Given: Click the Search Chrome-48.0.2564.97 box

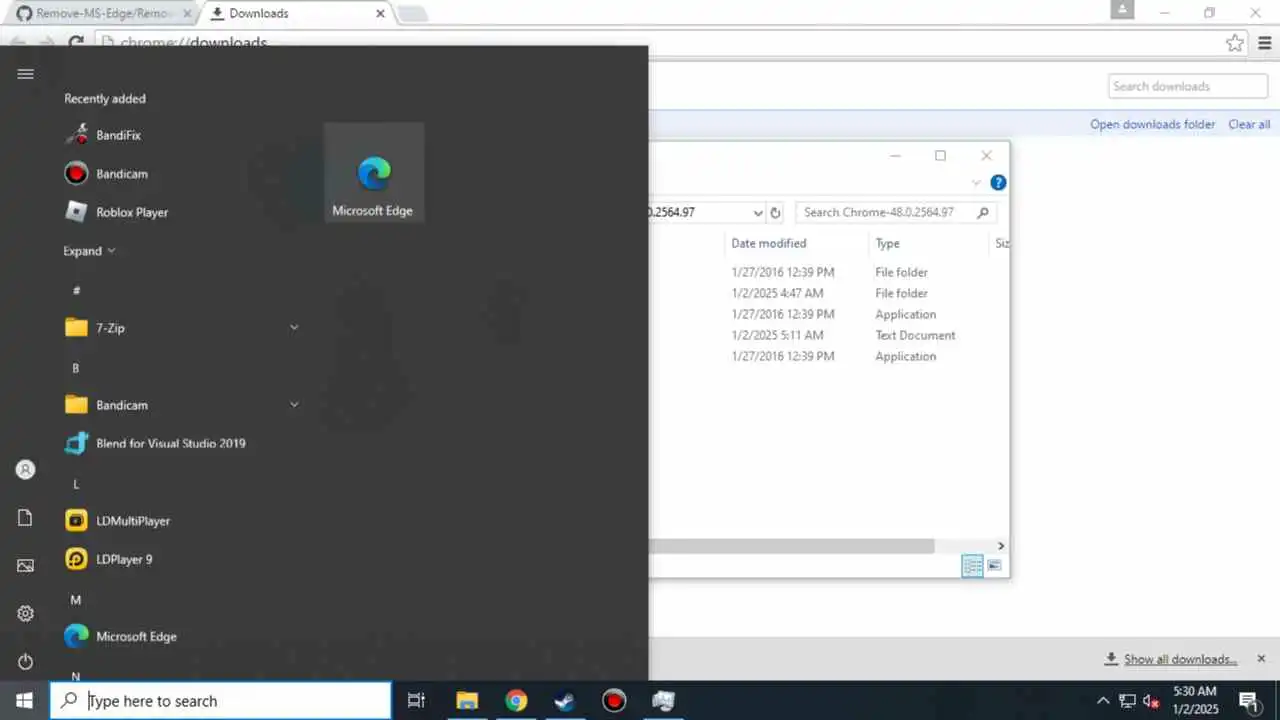Looking at the screenshot, I should pos(896,212).
